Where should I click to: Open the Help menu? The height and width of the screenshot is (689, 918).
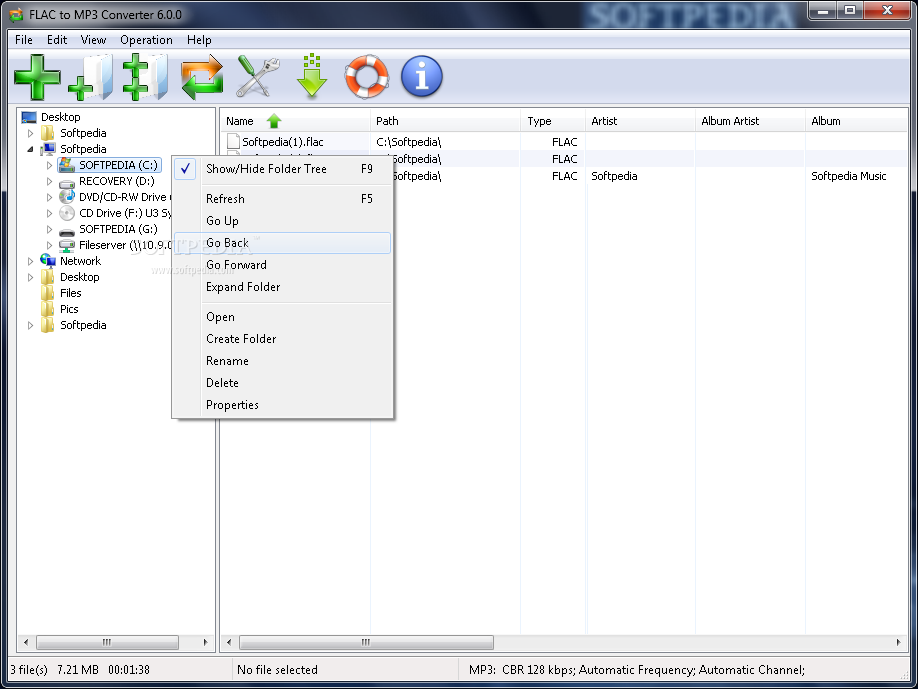pos(199,40)
